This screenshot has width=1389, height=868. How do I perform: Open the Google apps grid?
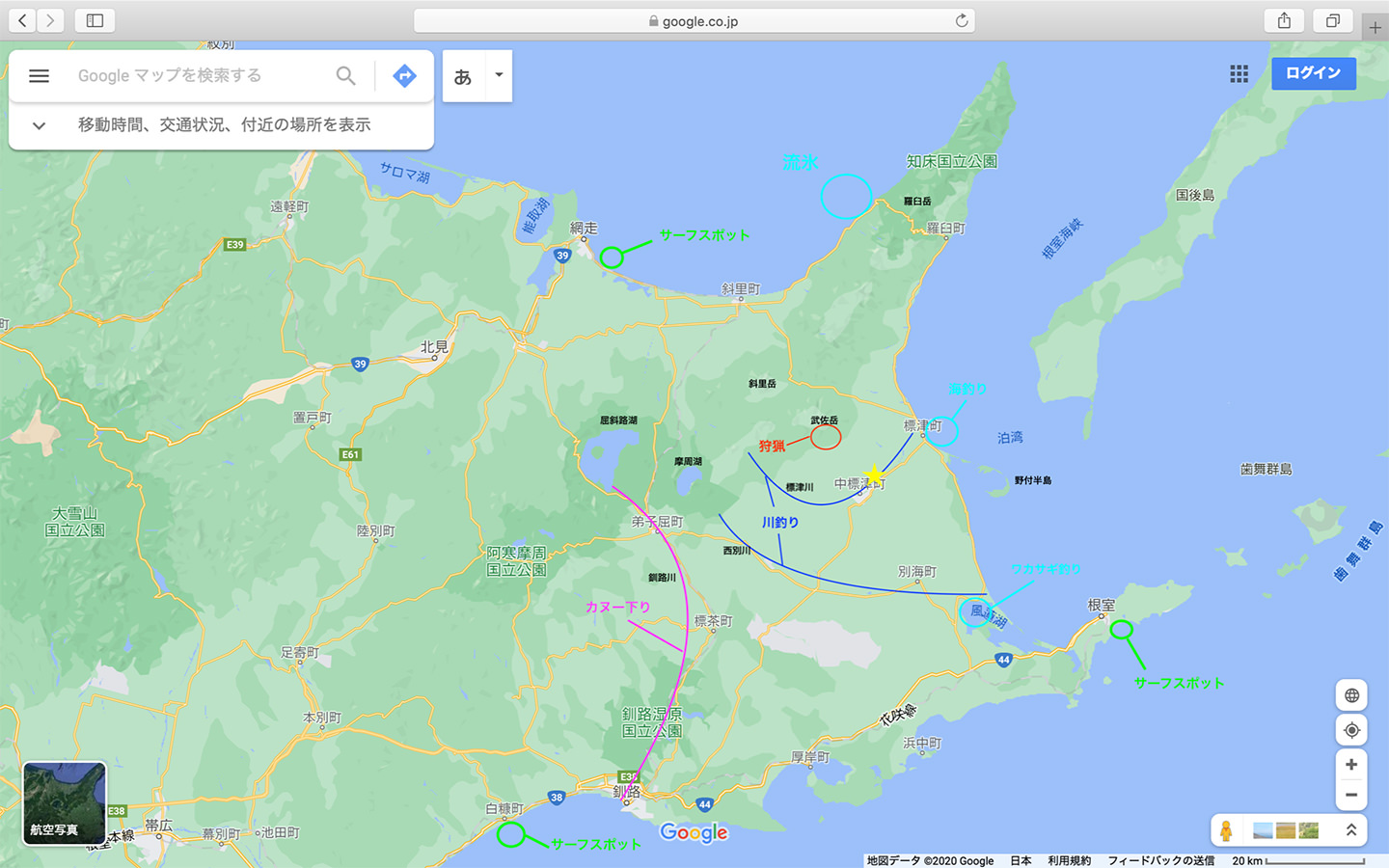(x=1239, y=73)
